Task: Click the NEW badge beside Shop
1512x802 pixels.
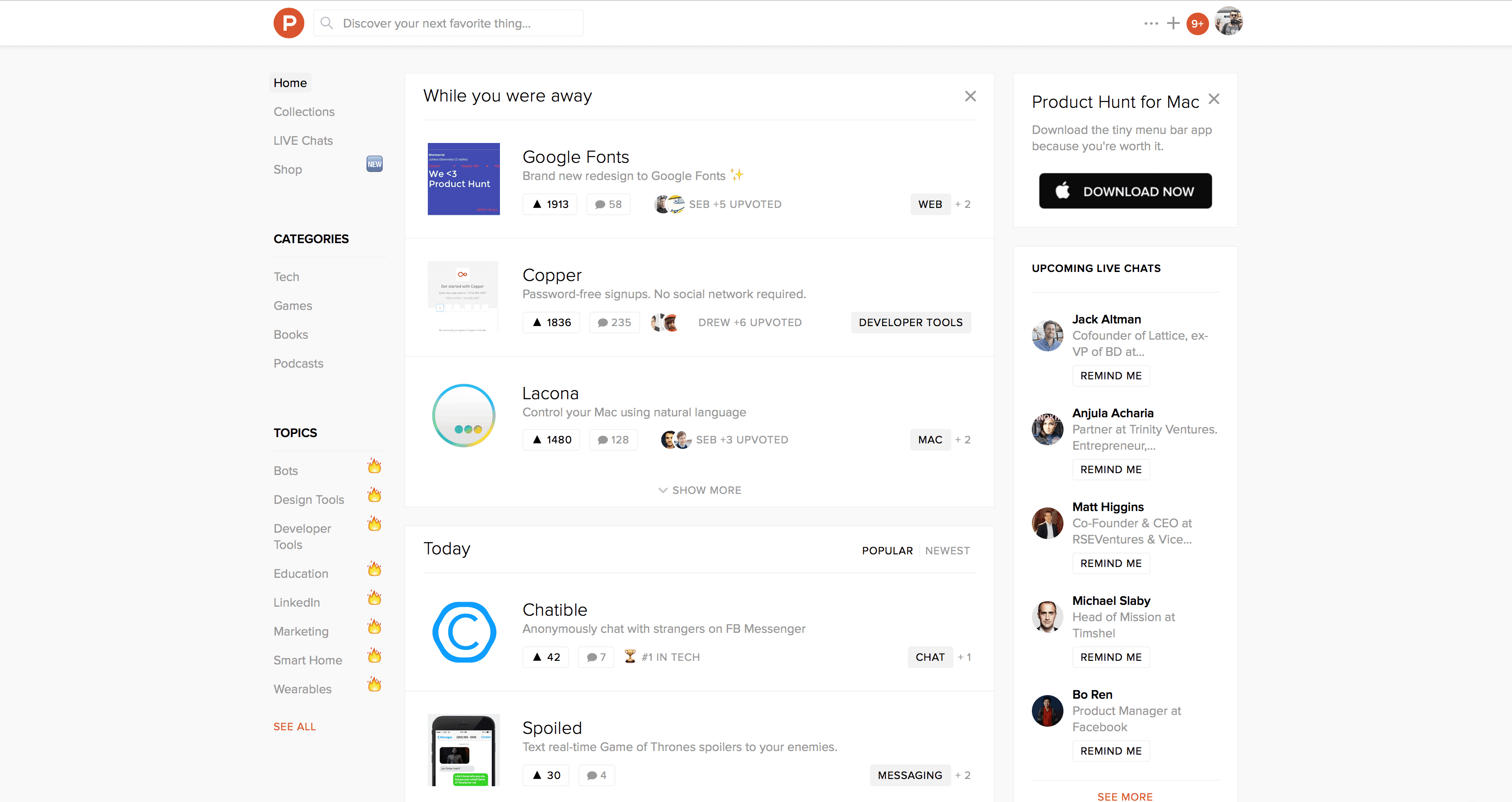Action: (x=375, y=164)
